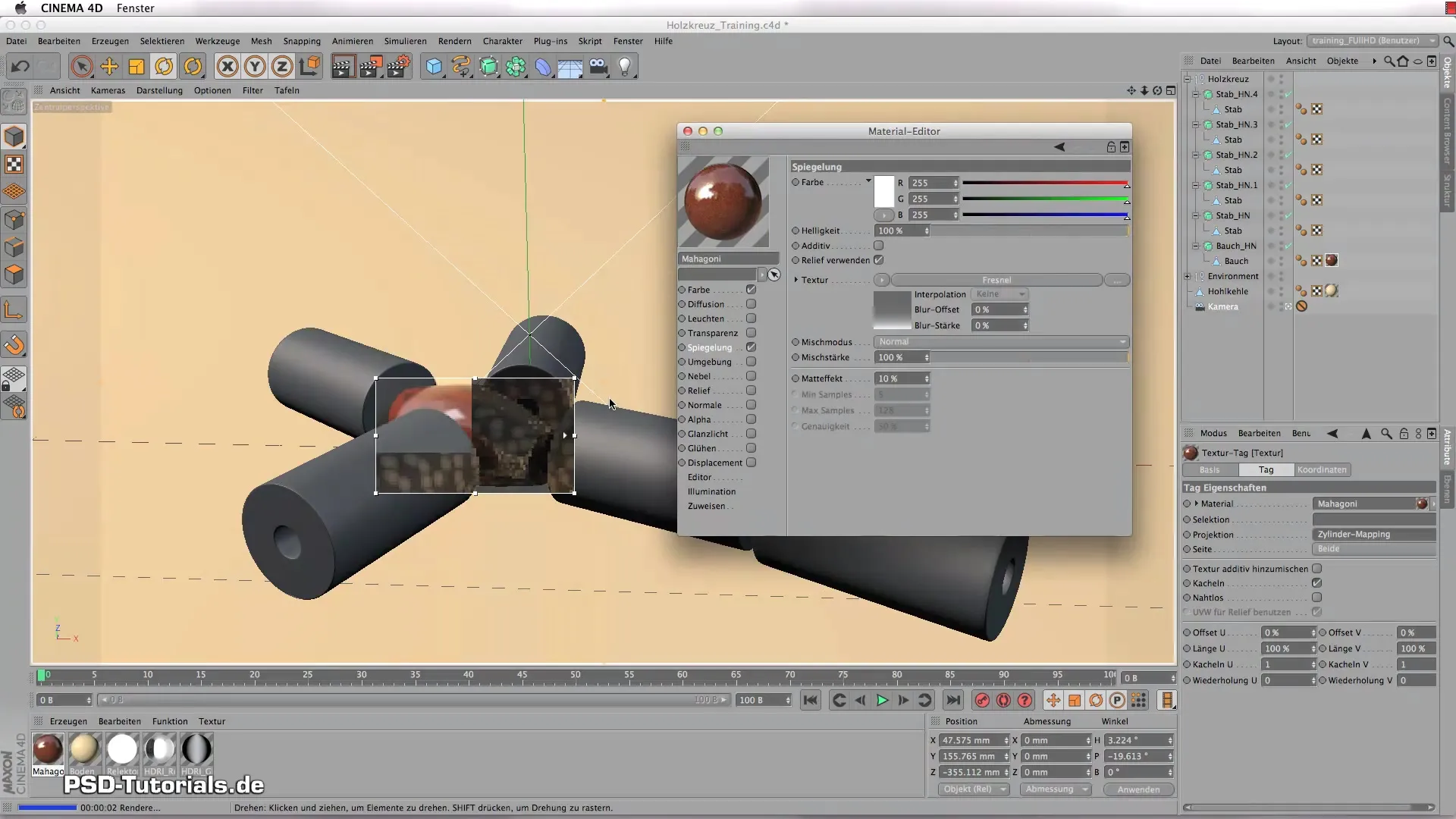1456x819 pixels.
Task: Click the play forward button
Action: click(x=882, y=701)
